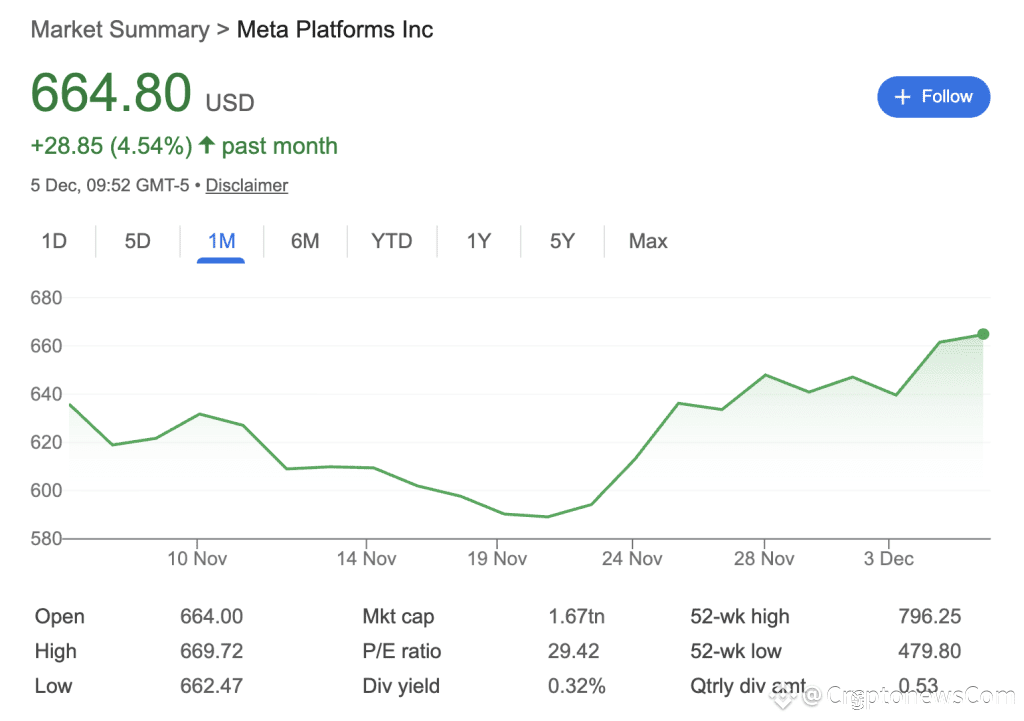Select the 1M tab

(221, 241)
